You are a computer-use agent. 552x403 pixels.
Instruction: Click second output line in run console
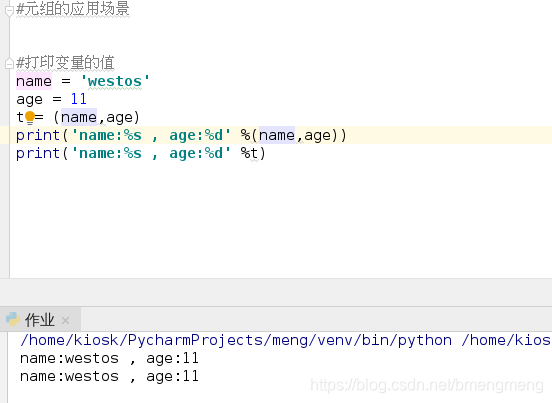109,377
